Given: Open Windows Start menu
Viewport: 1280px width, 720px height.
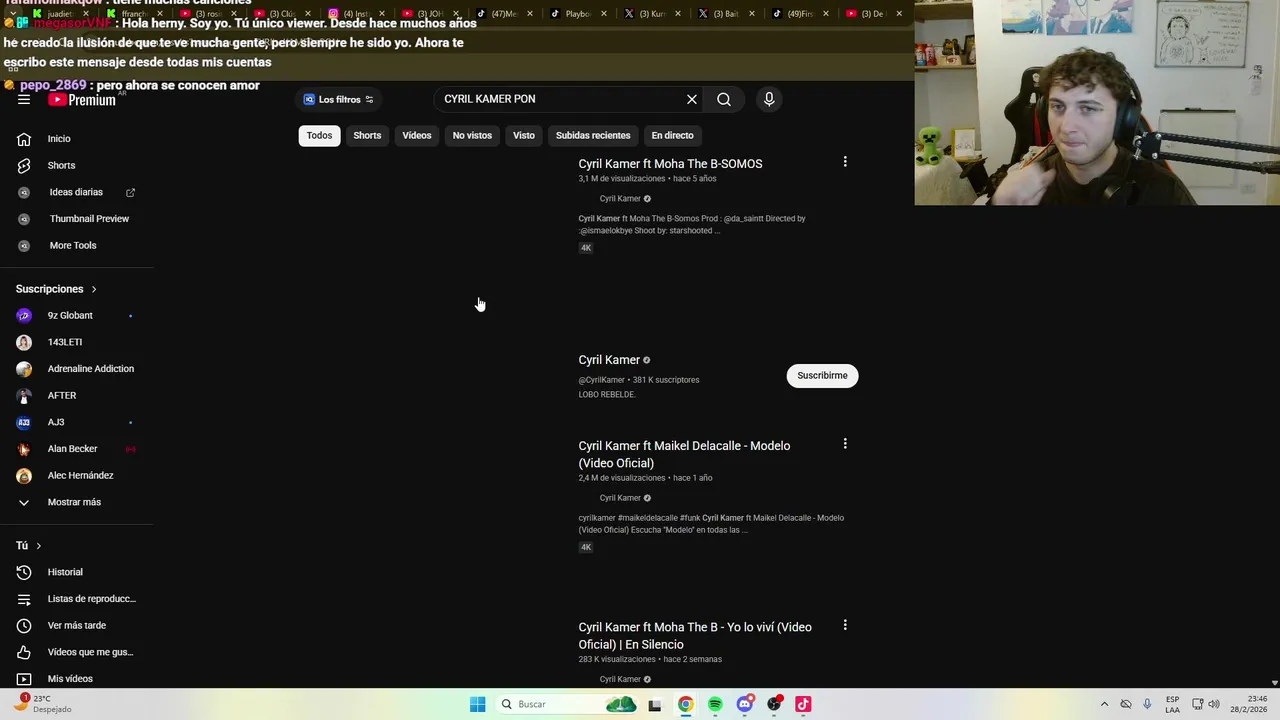Looking at the screenshot, I should pos(478,704).
